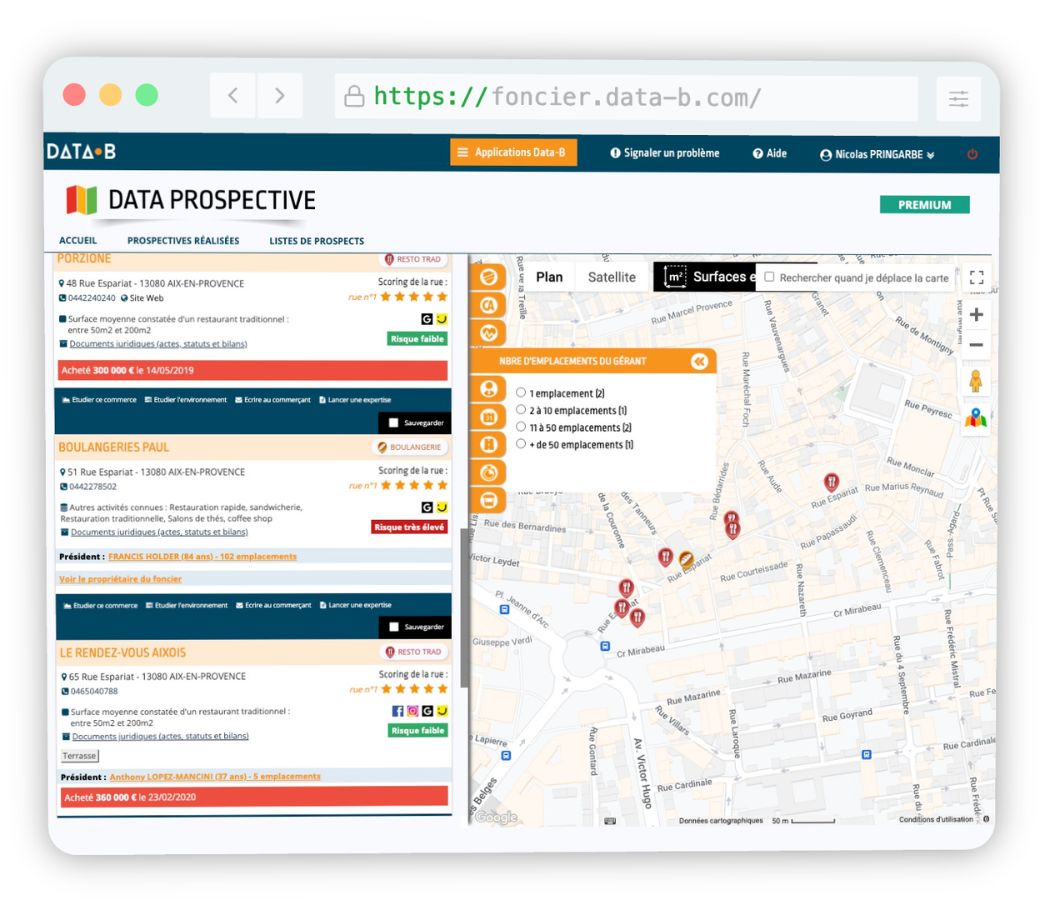Open the browser settings sliders icon

point(958,99)
